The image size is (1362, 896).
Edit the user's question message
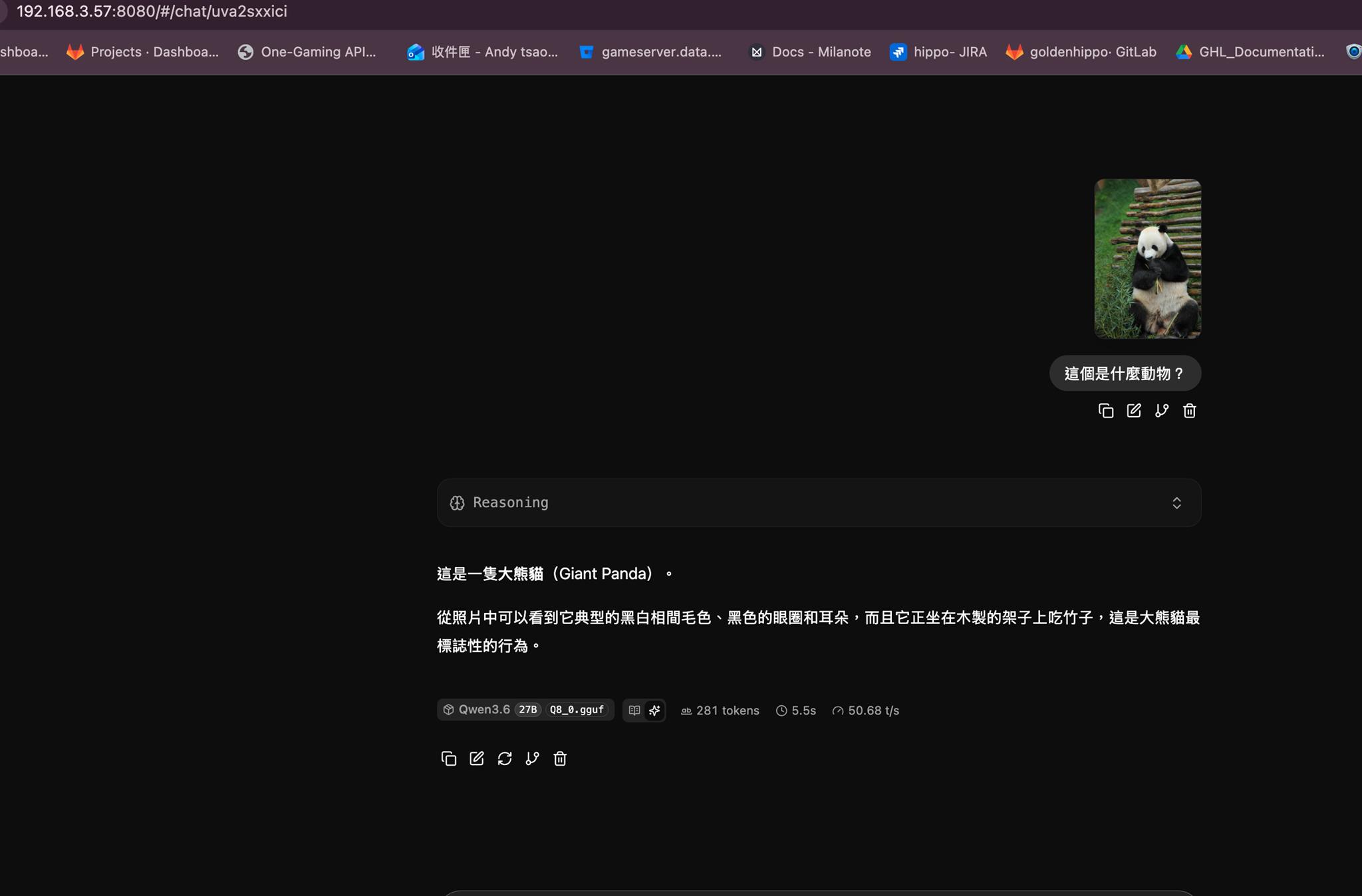[x=1134, y=411]
